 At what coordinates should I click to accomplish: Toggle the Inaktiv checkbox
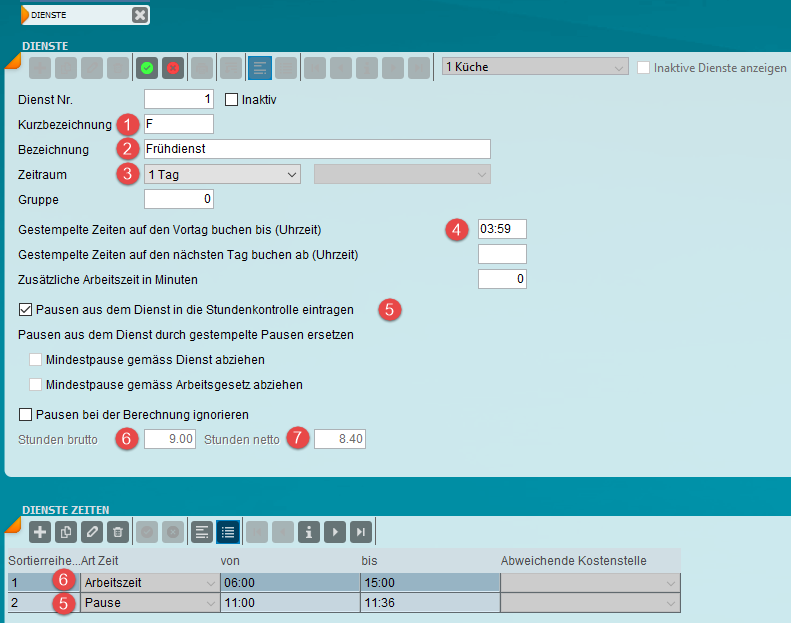232,100
